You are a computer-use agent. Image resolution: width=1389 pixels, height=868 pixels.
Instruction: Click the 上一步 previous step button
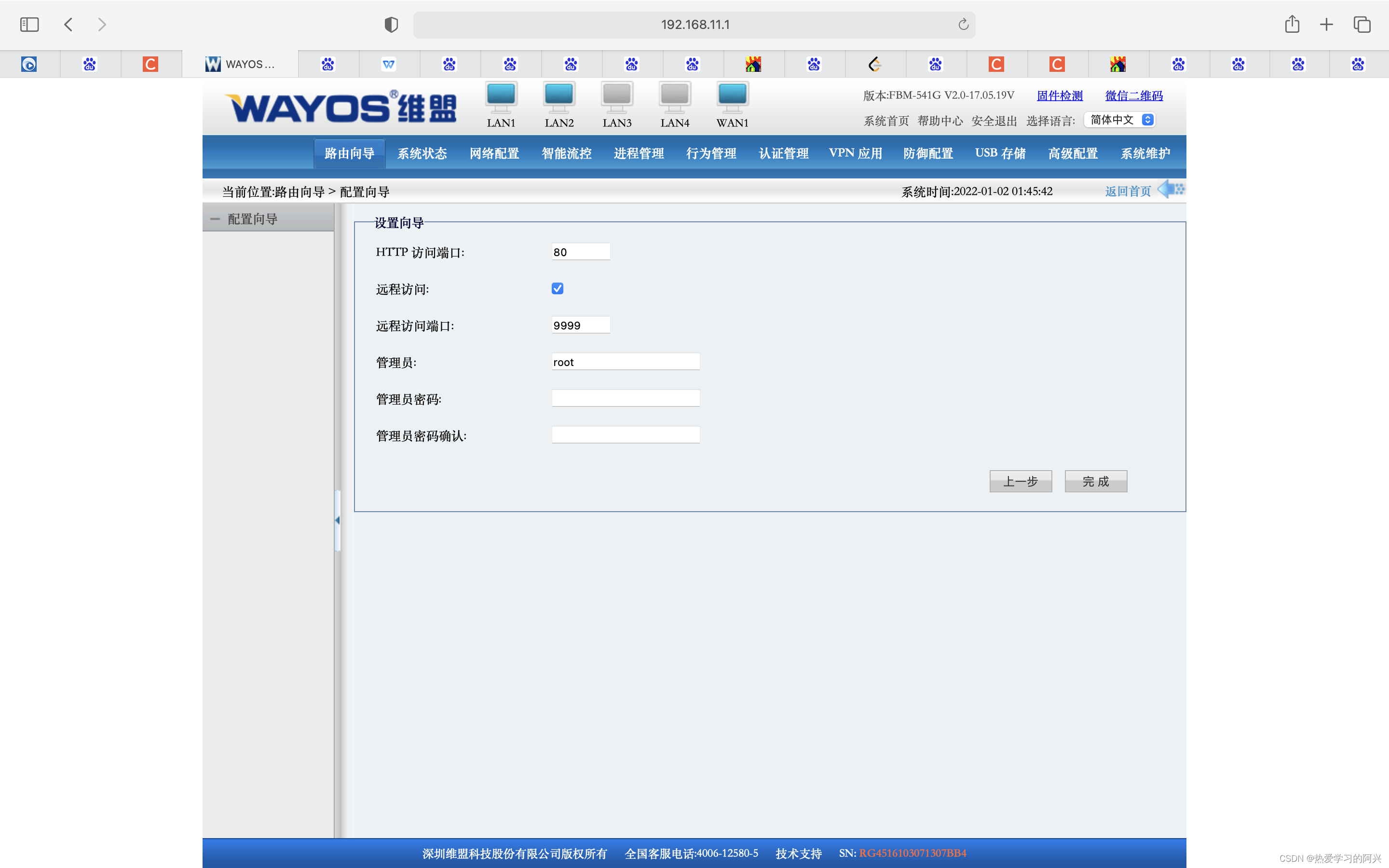(1021, 482)
